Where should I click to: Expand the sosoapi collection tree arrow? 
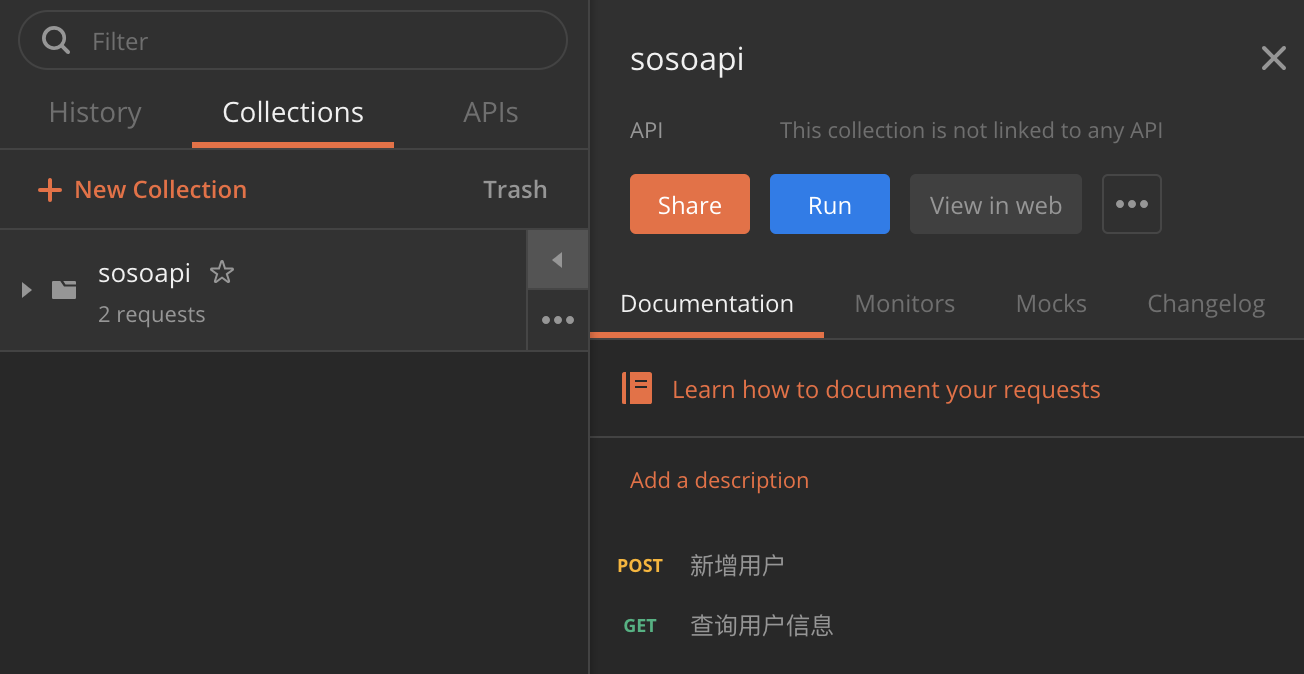27,290
